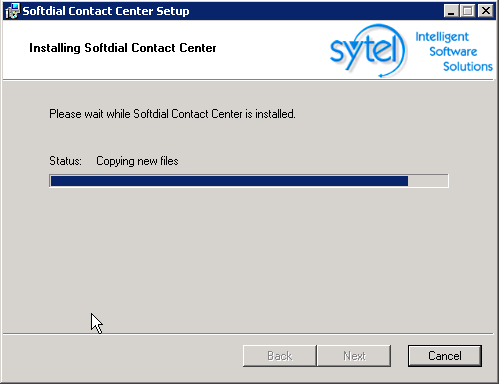Click the Softdial Contact Center Setup title text
The image size is (499, 385).
coord(106,11)
